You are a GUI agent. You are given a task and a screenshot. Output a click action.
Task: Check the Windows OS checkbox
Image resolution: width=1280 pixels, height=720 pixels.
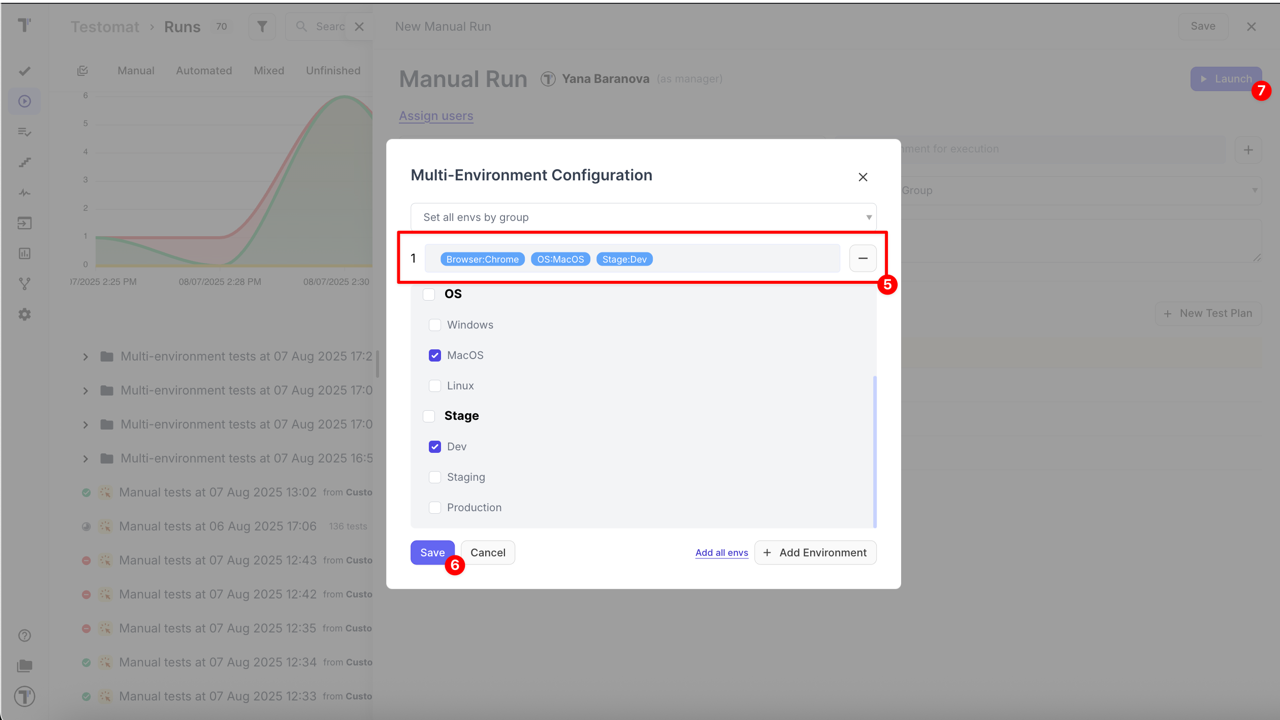coord(435,325)
